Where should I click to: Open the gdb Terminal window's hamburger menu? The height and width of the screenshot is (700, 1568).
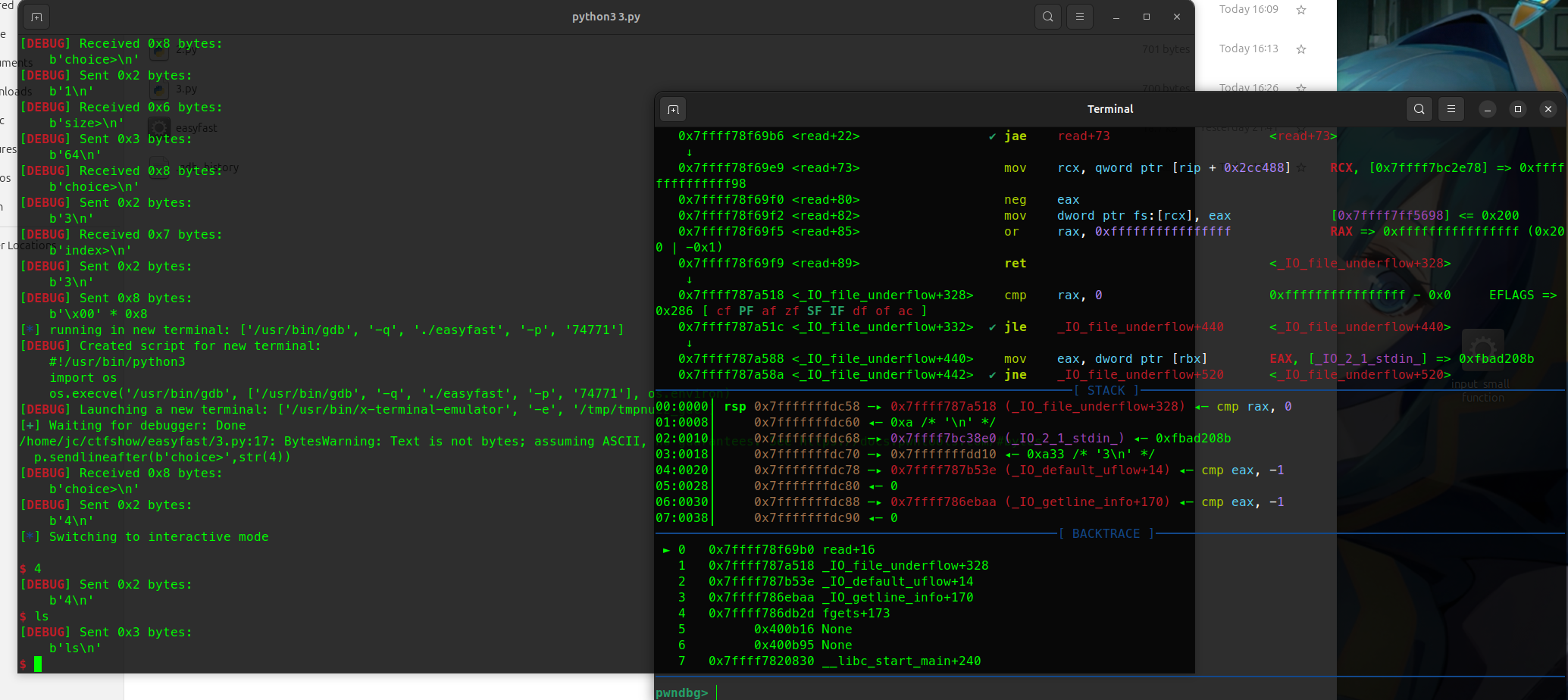tap(1451, 109)
